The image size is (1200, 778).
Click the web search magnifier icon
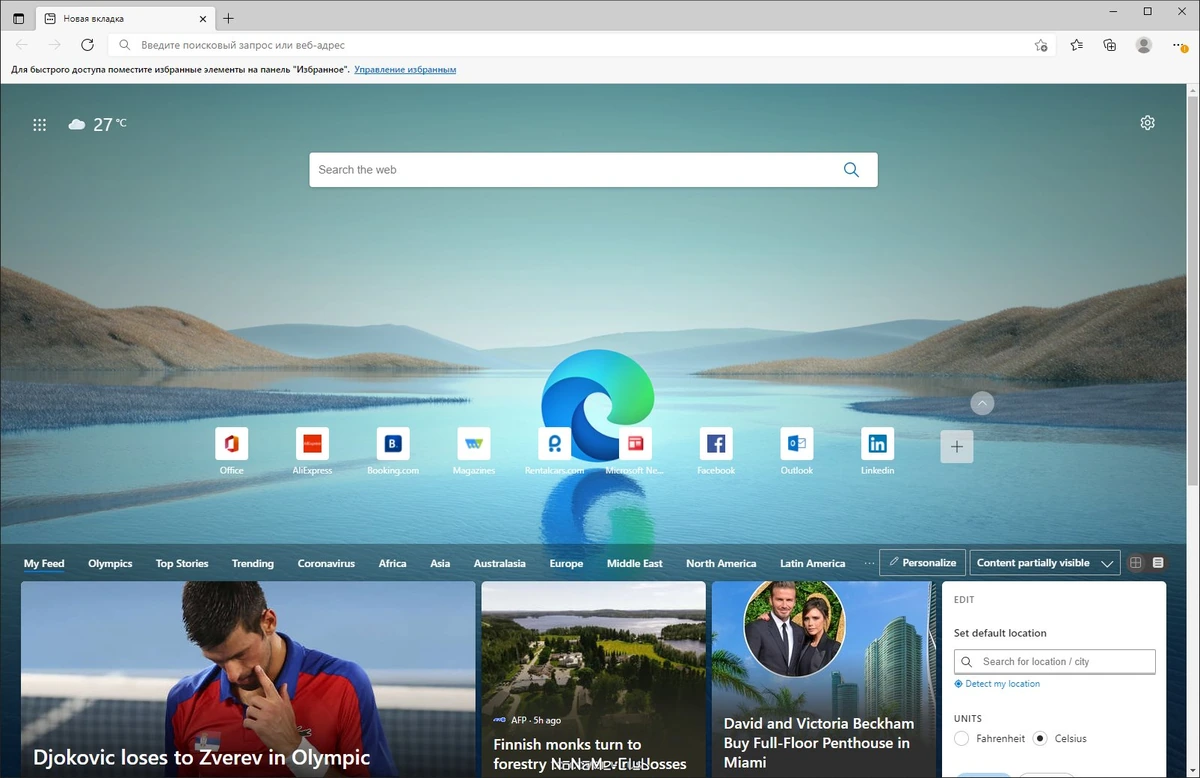pos(851,170)
